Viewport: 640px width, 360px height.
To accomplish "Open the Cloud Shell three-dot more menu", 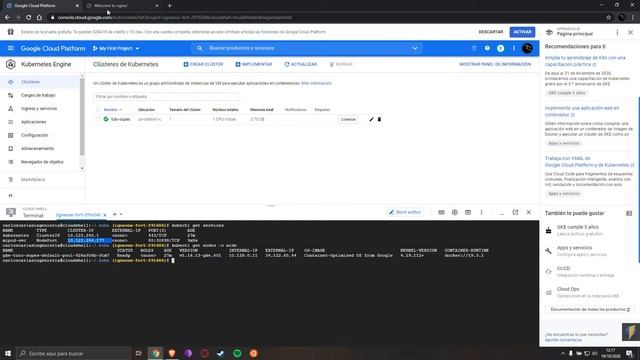I will (x=481, y=212).
